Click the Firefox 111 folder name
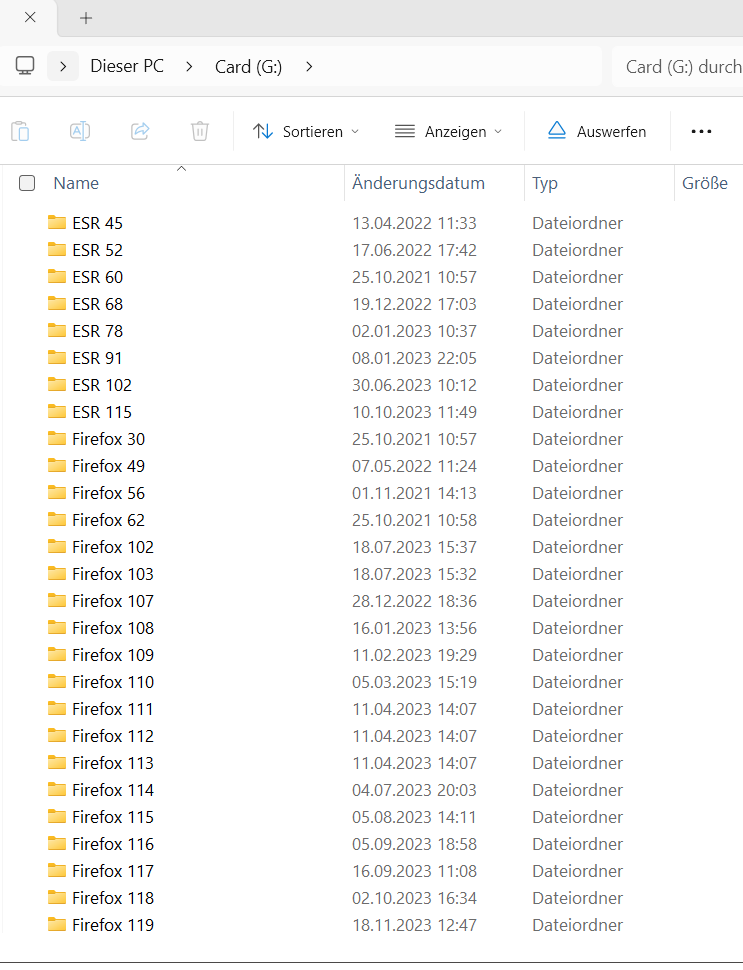 (112, 709)
